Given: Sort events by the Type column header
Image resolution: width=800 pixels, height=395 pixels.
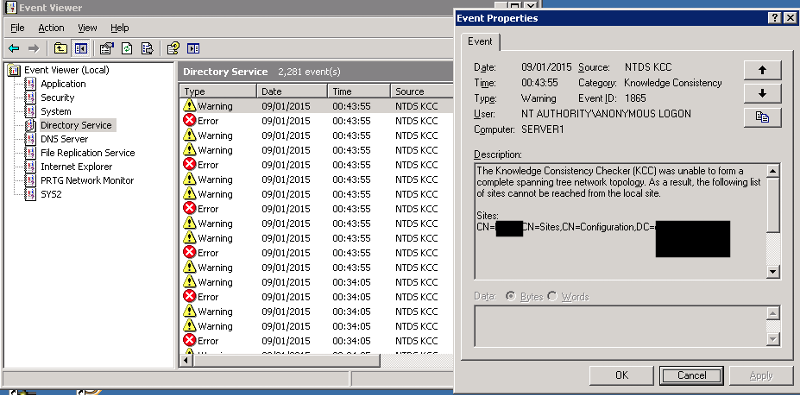Looking at the screenshot, I should tap(218, 91).
